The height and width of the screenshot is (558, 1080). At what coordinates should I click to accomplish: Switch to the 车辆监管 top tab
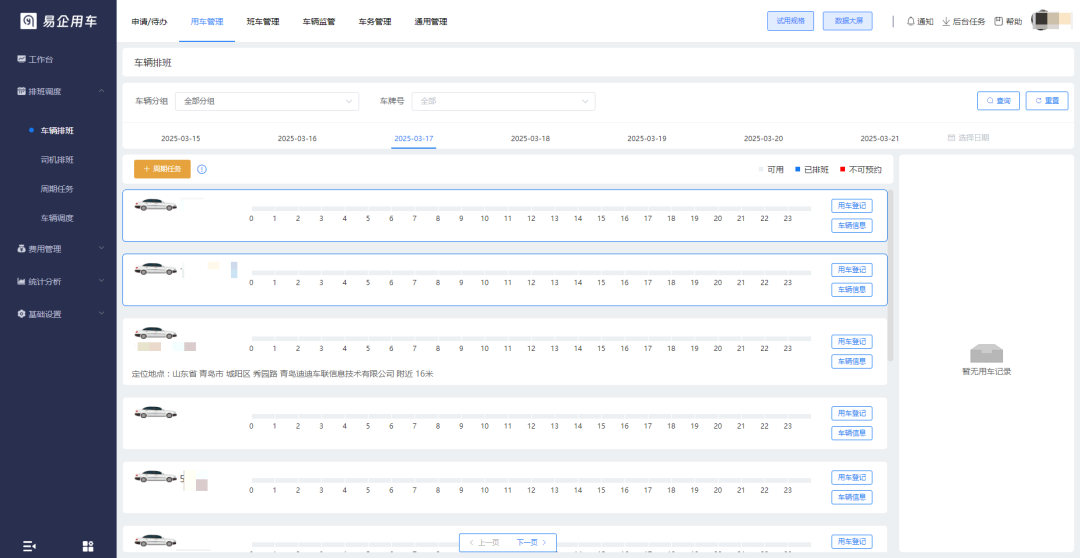pos(319,21)
